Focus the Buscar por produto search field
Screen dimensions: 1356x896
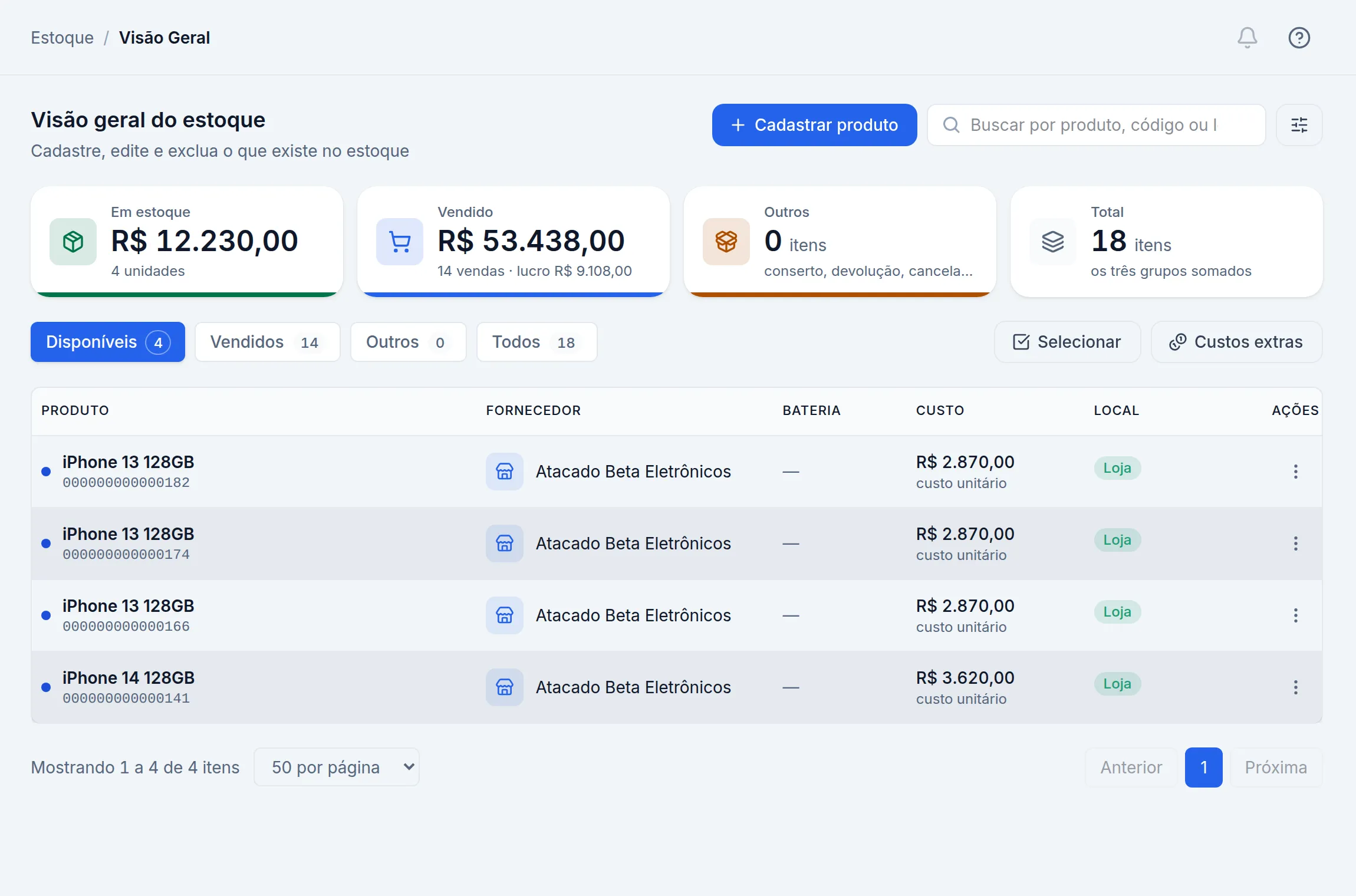pos(1097,125)
